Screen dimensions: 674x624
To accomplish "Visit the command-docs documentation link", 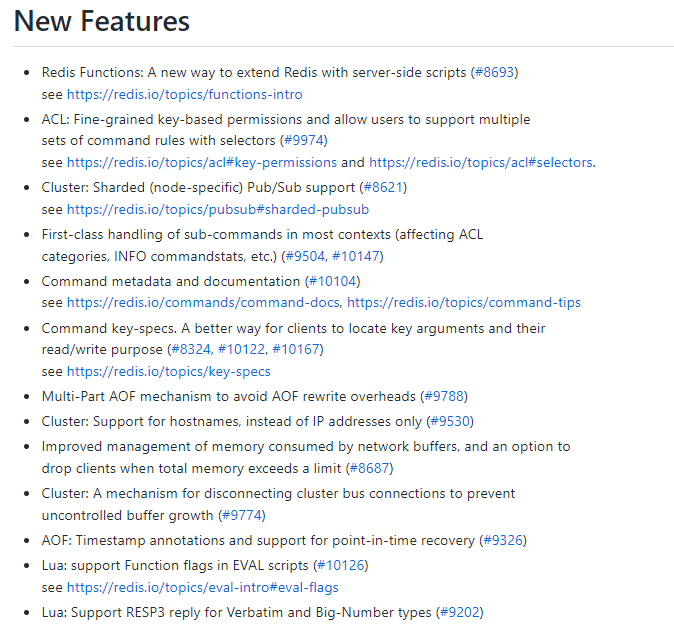I will point(204,303).
